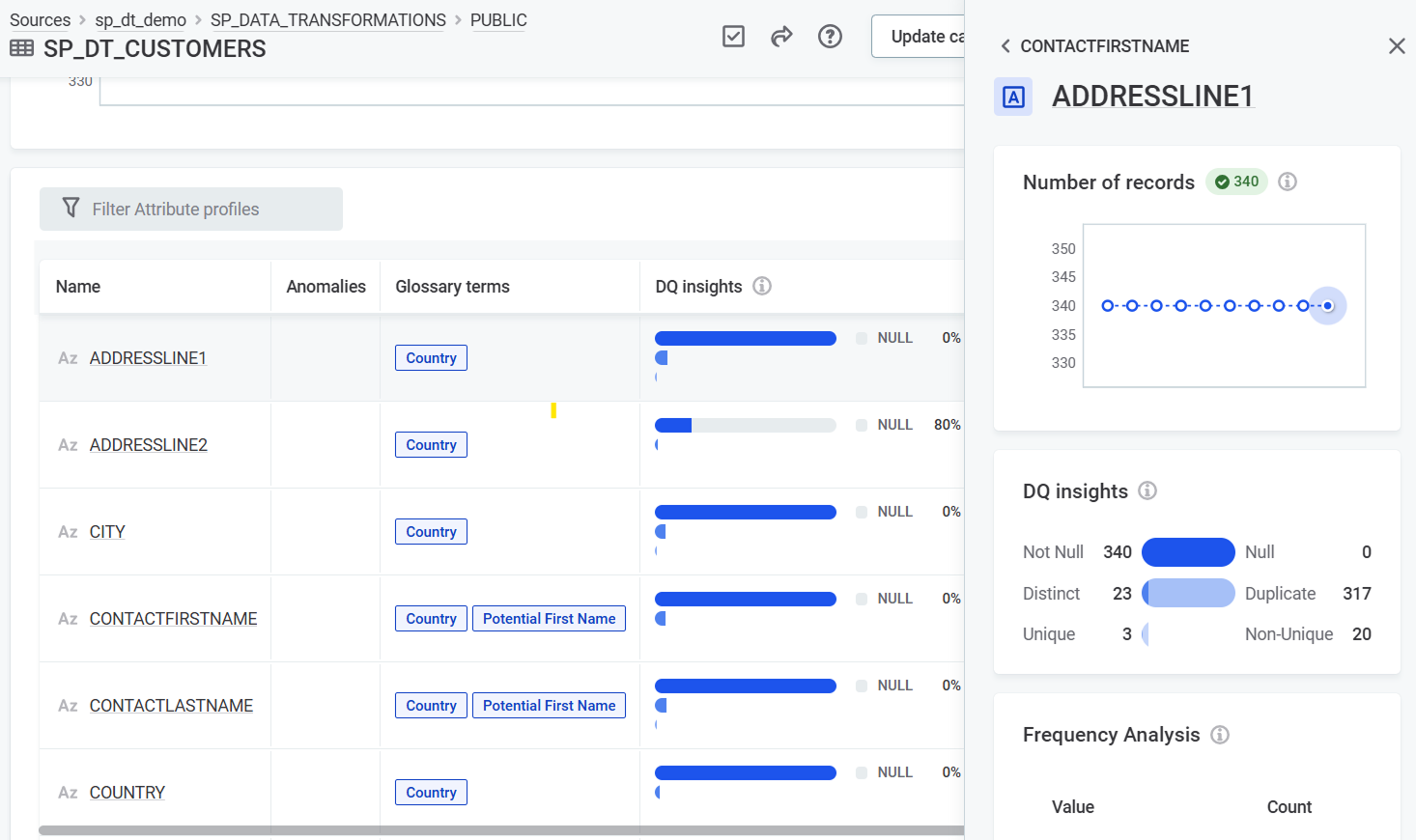Screen dimensions: 1416x840
Task: Click the info icon beside Frequency Analysis
Action: (x=1220, y=735)
